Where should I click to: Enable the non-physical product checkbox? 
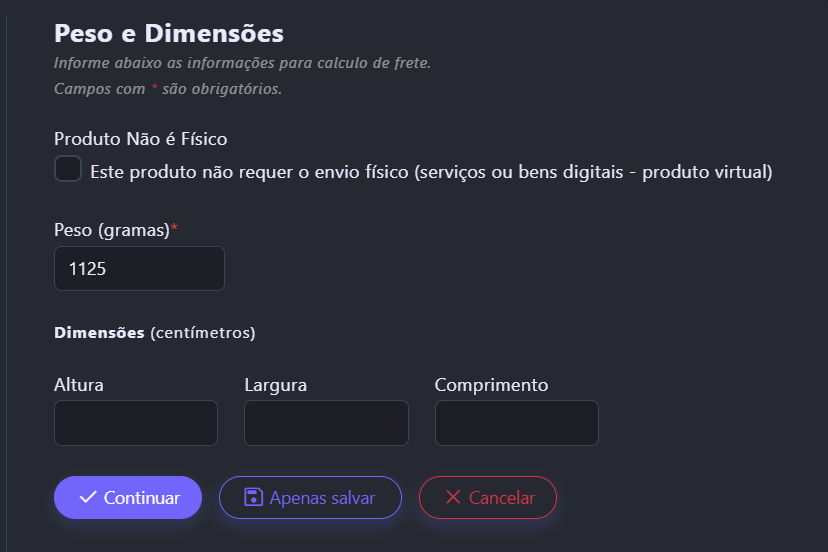click(x=68, y=169)
